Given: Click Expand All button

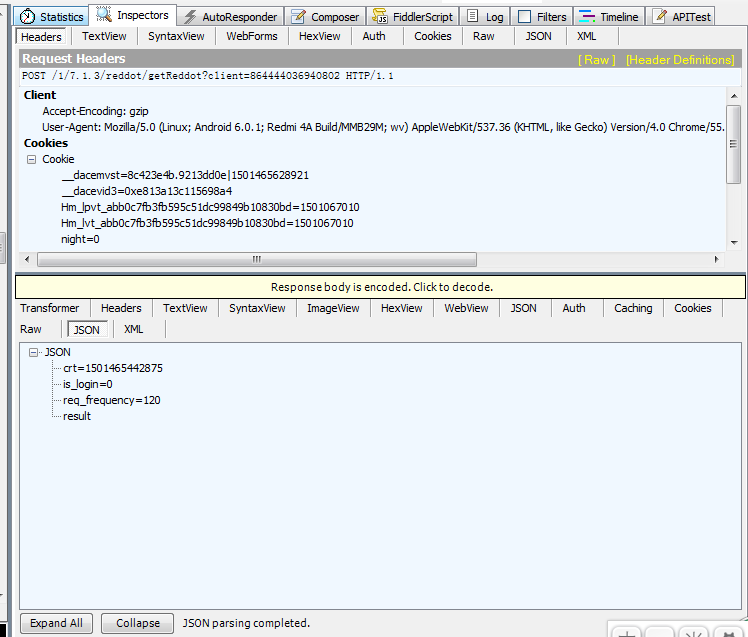Looking at the screenshot, I should coord(56,623).
